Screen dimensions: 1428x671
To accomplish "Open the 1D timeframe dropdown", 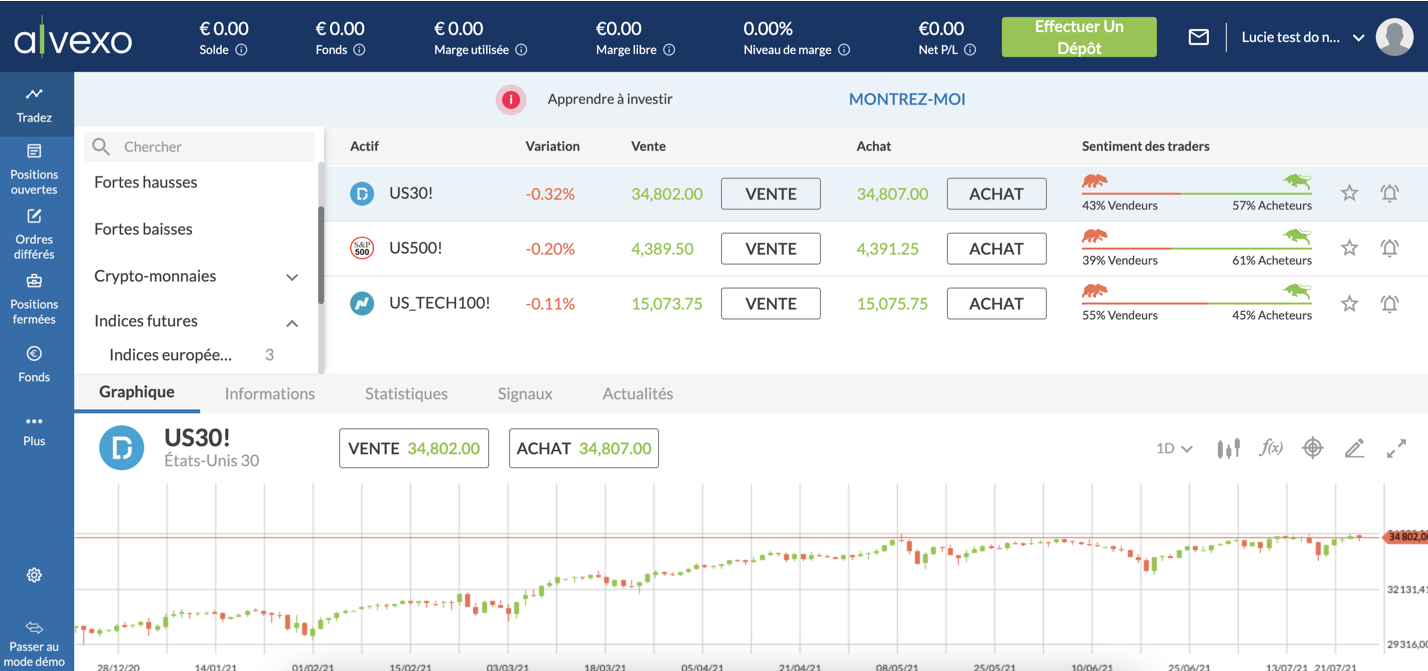I will [x=1173, y=449].
